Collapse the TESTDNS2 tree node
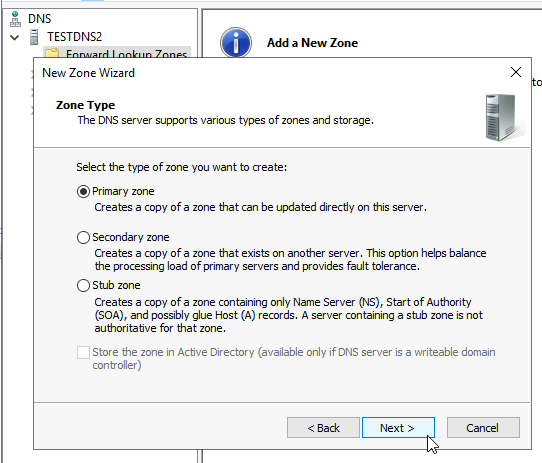This screenshot has width=542, height=463. (15, 37)
